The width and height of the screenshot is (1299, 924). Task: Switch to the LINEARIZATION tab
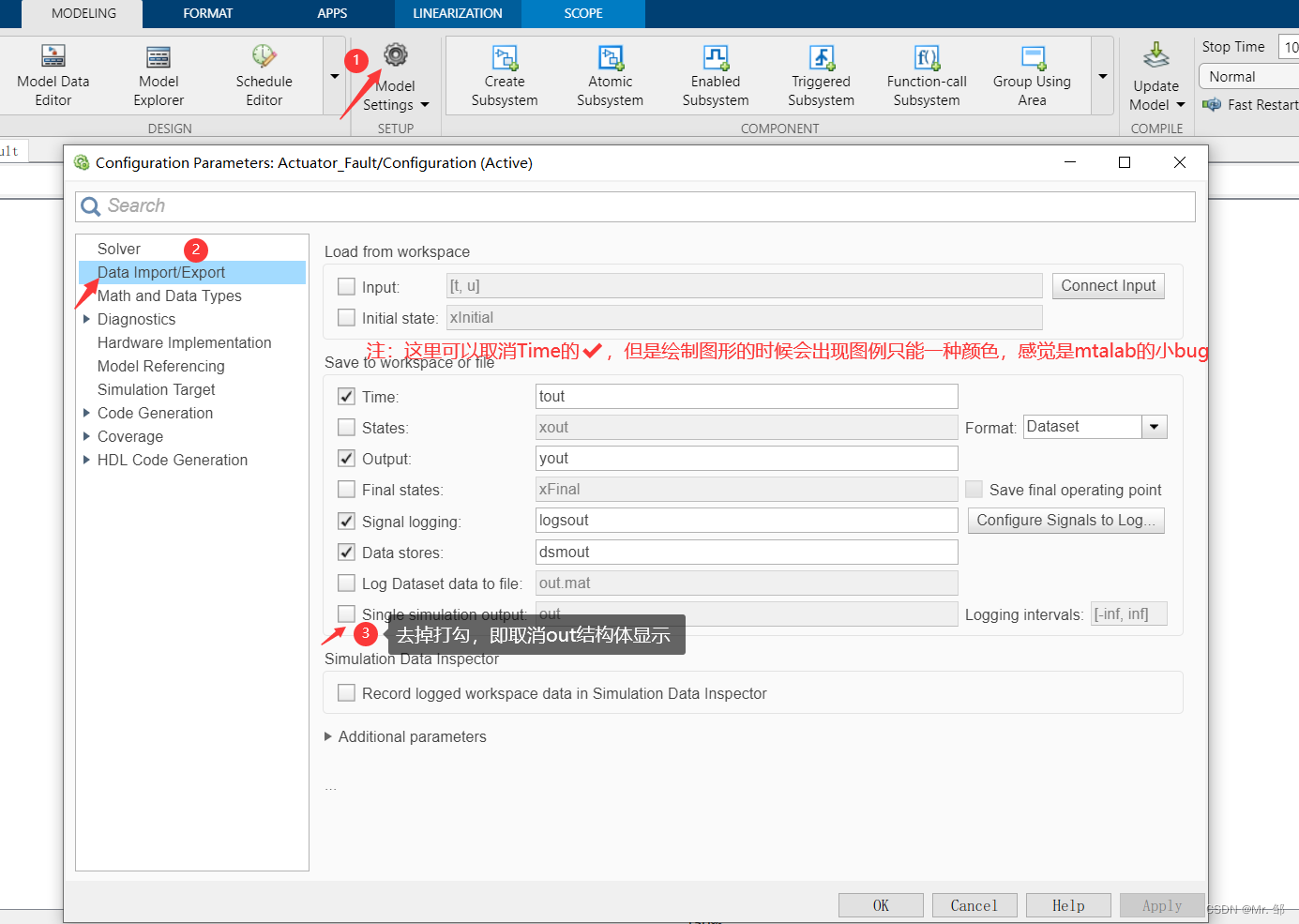(457, 13)
